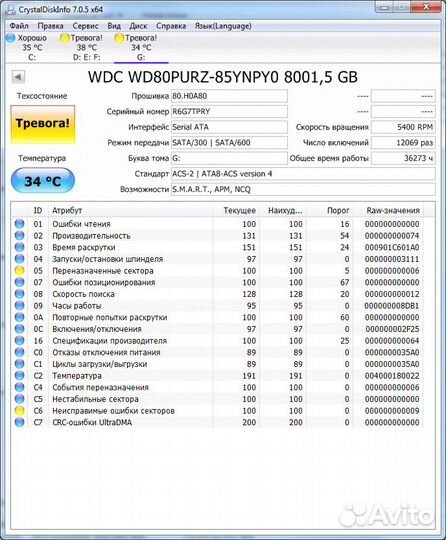Click the status icon for Циклы загрузки/выгрузки
Screen dimensions: 446x540
[x=20, y=364]
